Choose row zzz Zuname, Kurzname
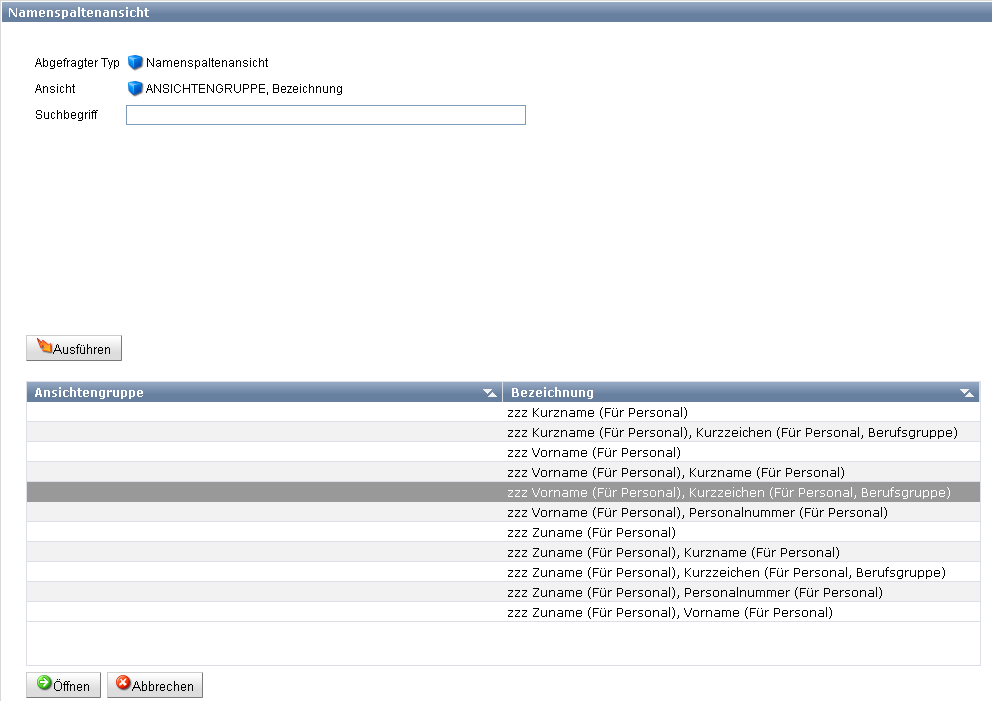 673,552
